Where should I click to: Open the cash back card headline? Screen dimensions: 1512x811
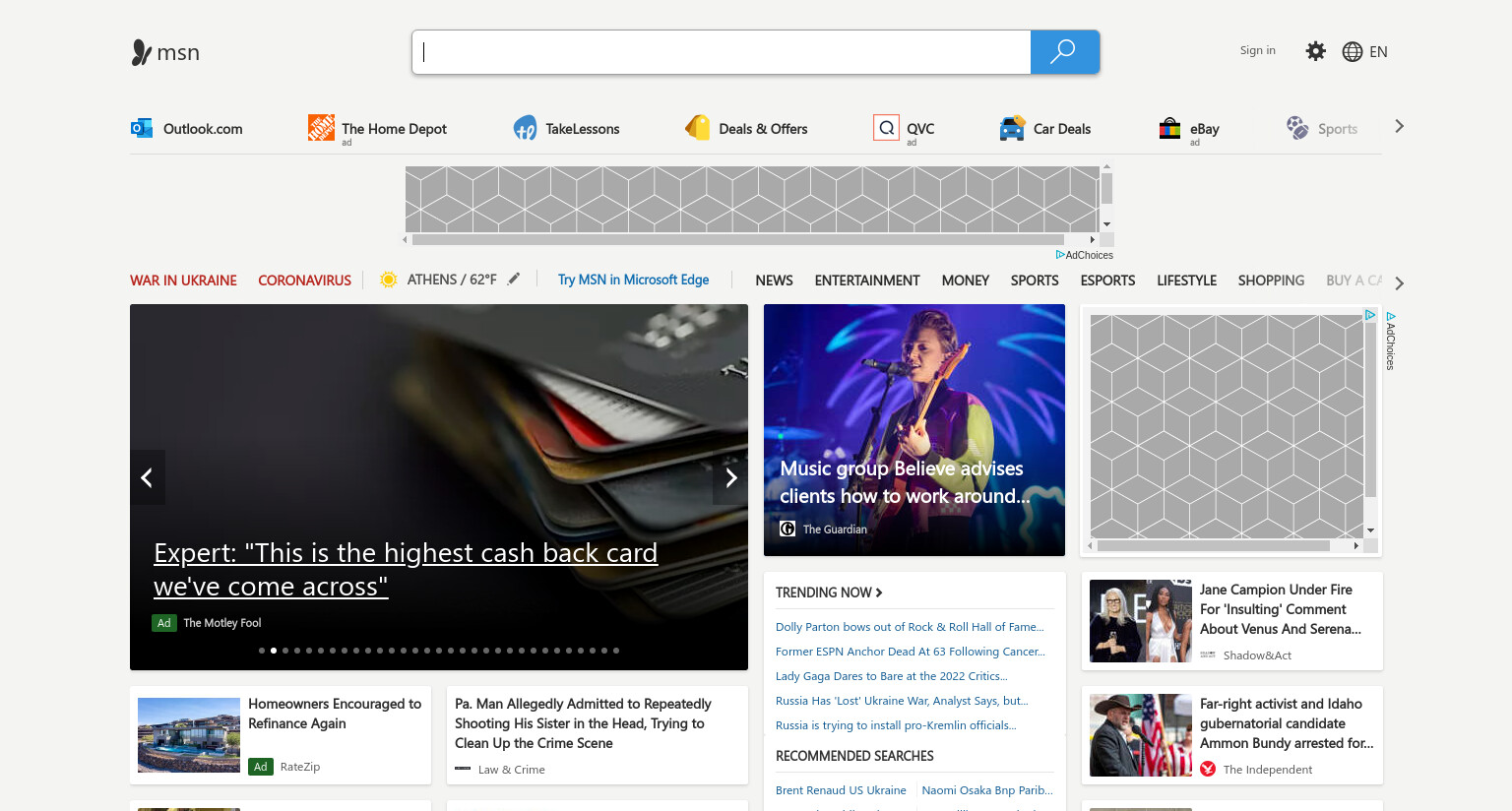coord(406,570)
